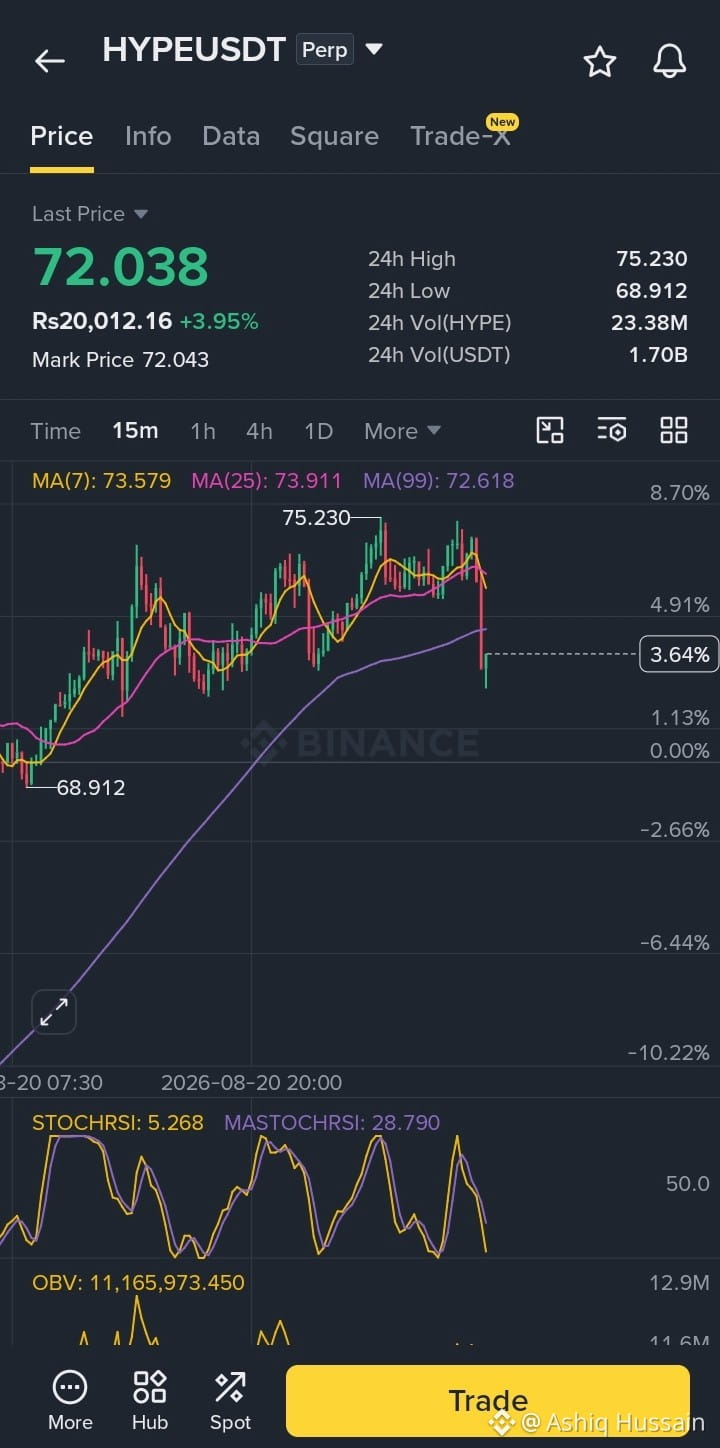This screenshot has width=720, height=1448.
Task: Add HYPEUSDT to favorites with star
Action: point(600,62)
